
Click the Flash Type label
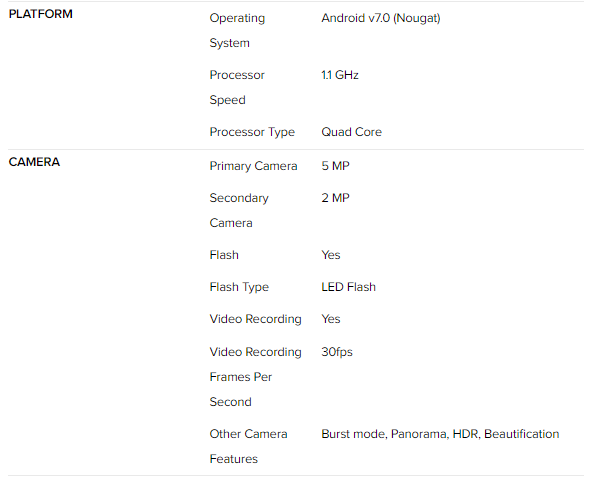click(x=239, y=287)
